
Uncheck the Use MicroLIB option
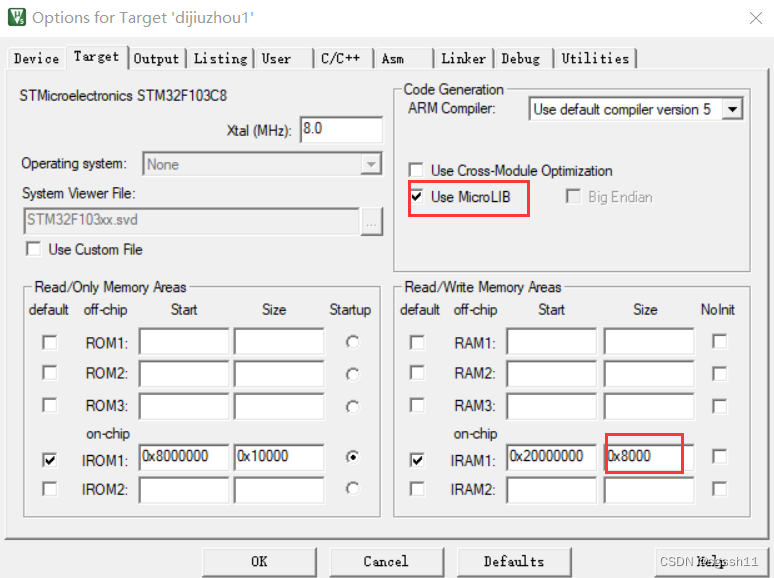tap(417, 197)
